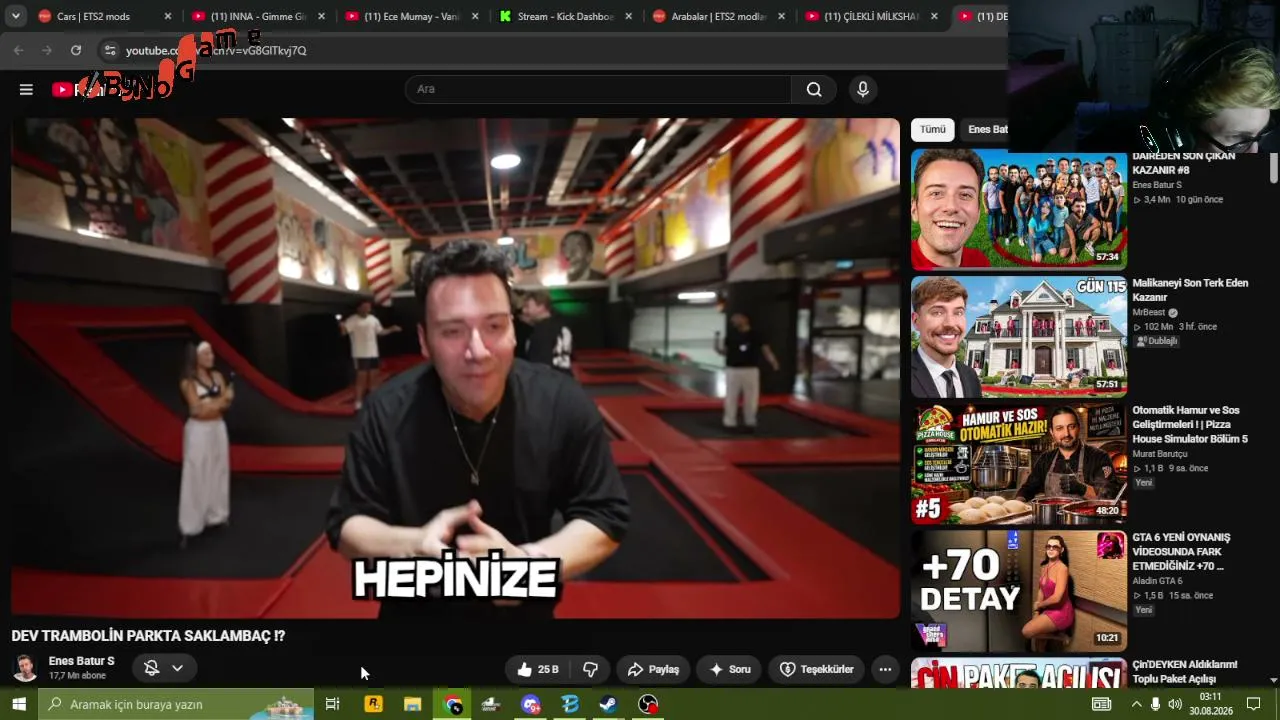
Task: Toggle the notification bell for Enes Batur S
Action: click(x=152, y=668)
